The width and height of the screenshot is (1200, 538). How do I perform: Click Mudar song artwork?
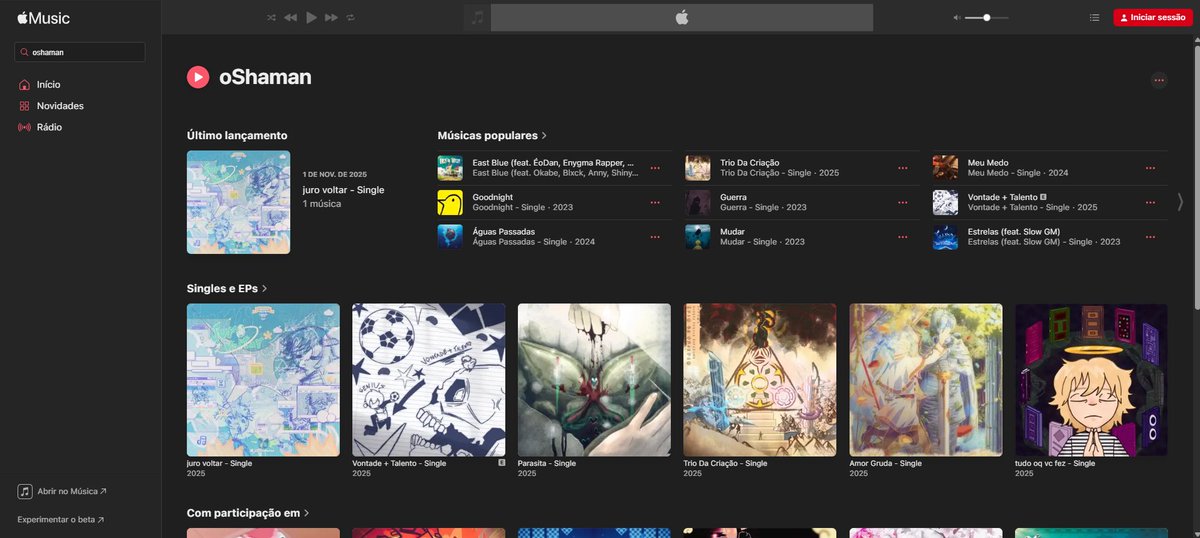[698, 236]
